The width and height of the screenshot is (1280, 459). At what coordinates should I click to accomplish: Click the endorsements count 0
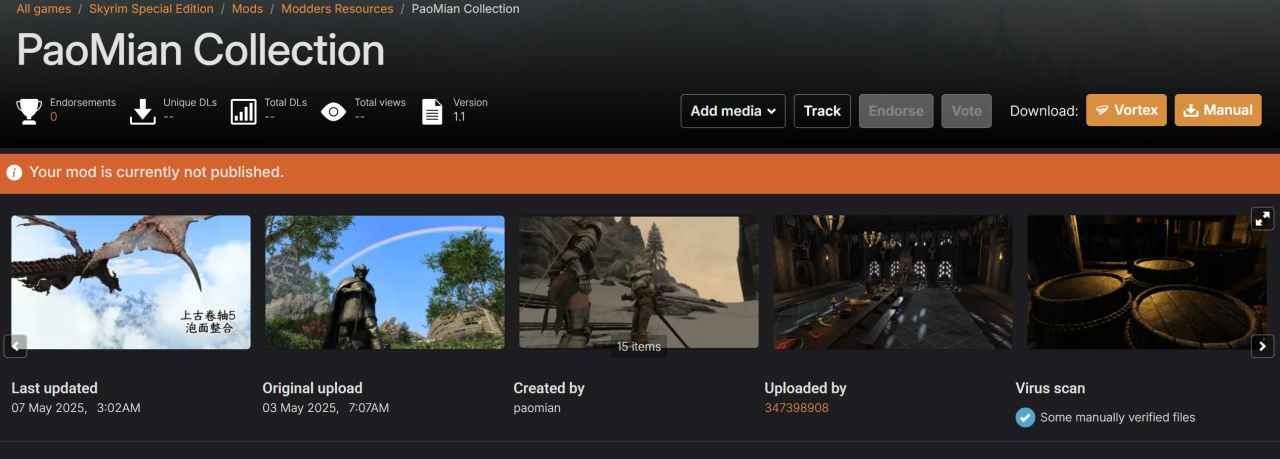click(x=53, y=117)
